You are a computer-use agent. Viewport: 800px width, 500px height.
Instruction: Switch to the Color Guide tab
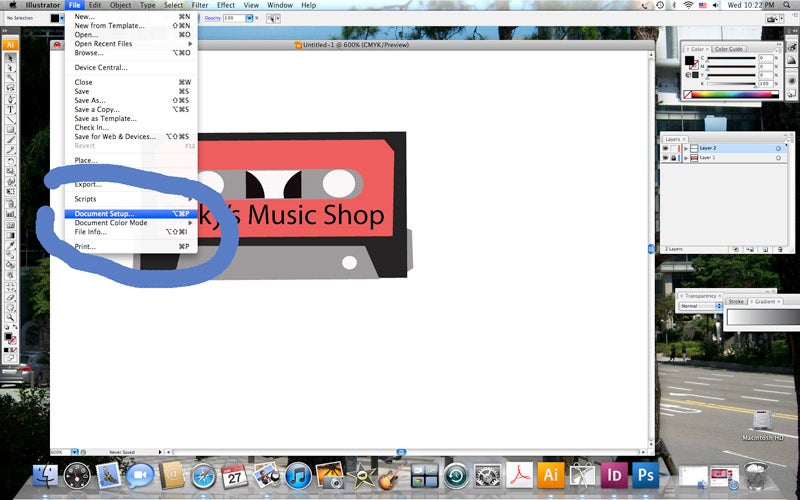pyautogui.click(x=728, y=49)
